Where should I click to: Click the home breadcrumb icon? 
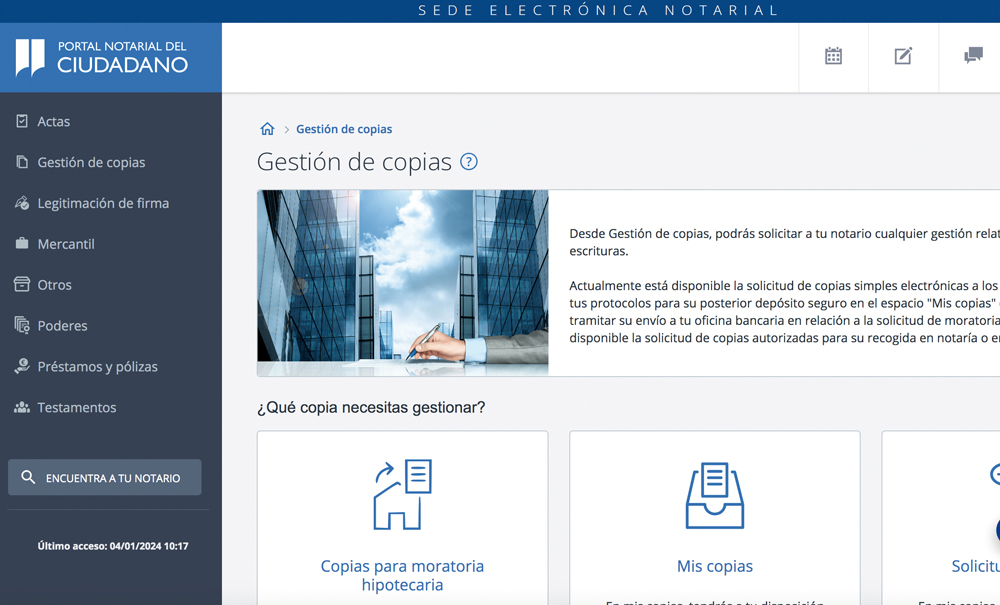[267, 129]
